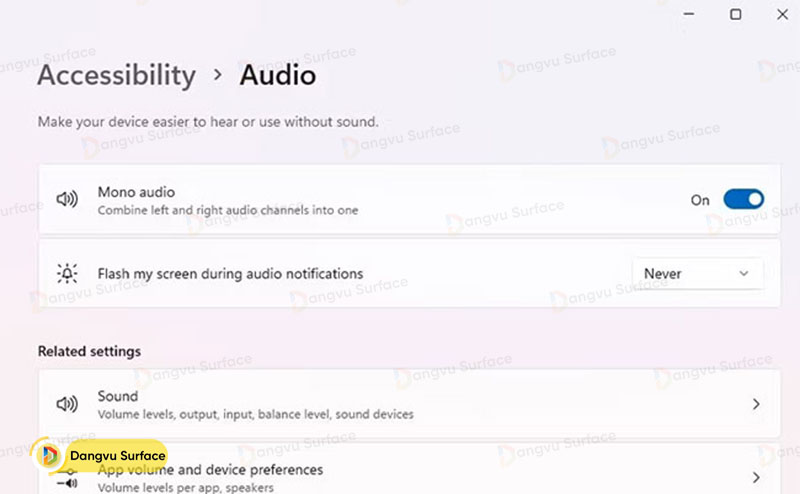Close the Settings window
Image resolution: width=800 pixels, height=494 pixels.
[781, 14]
